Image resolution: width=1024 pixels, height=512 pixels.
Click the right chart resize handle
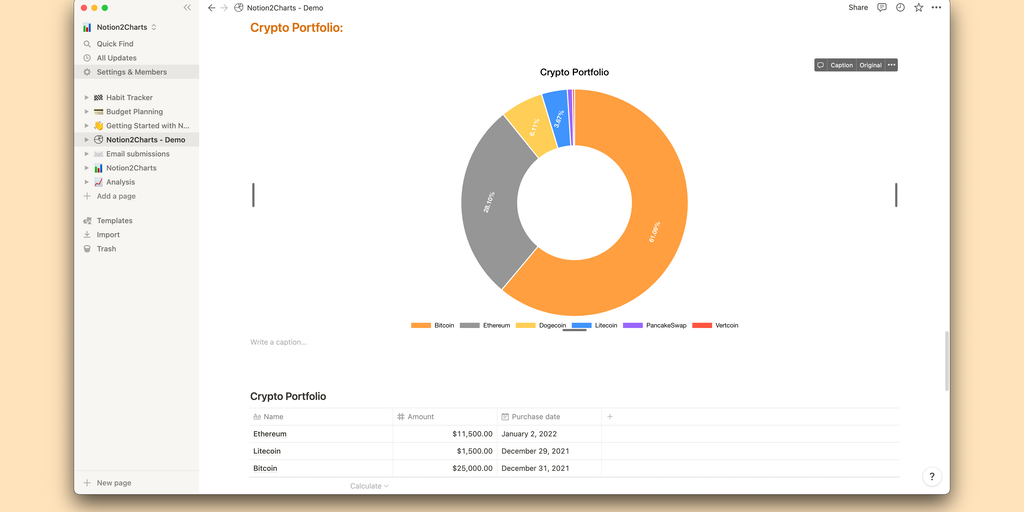[896, 195]
